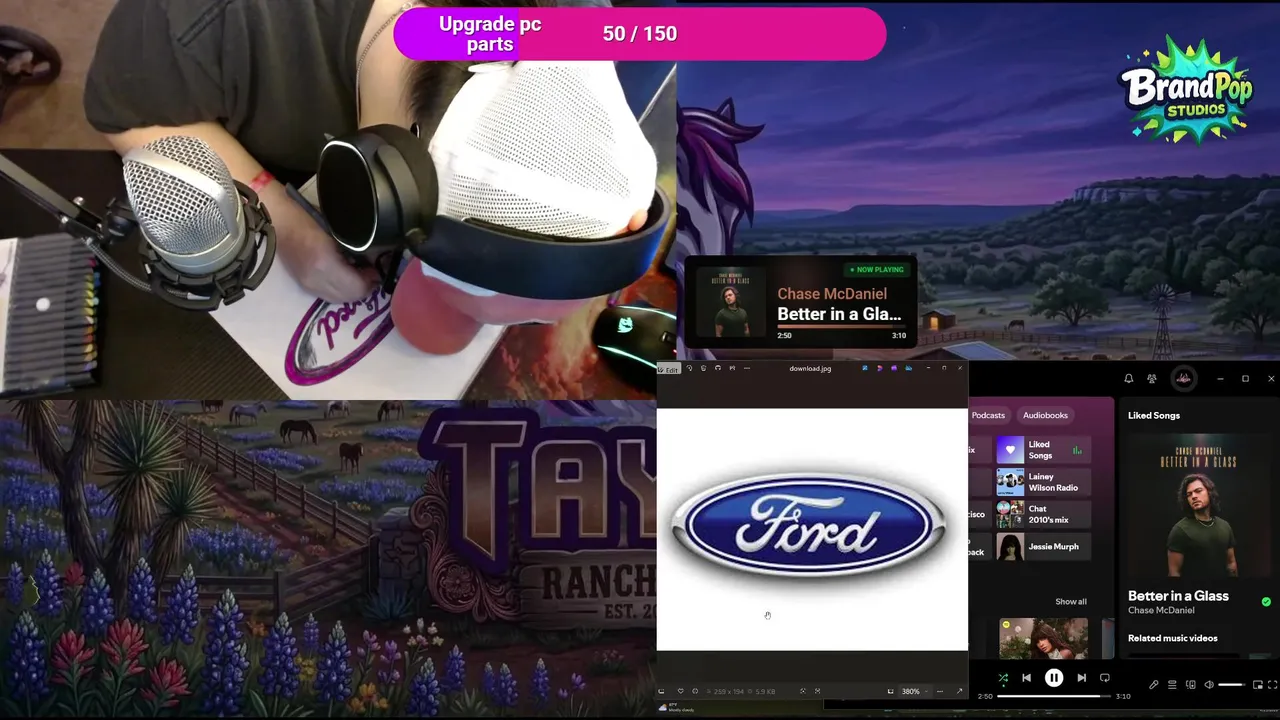The image size is (1280, 720).
Task: Skip to next track in Spotify
Action: click(1081, 678)
